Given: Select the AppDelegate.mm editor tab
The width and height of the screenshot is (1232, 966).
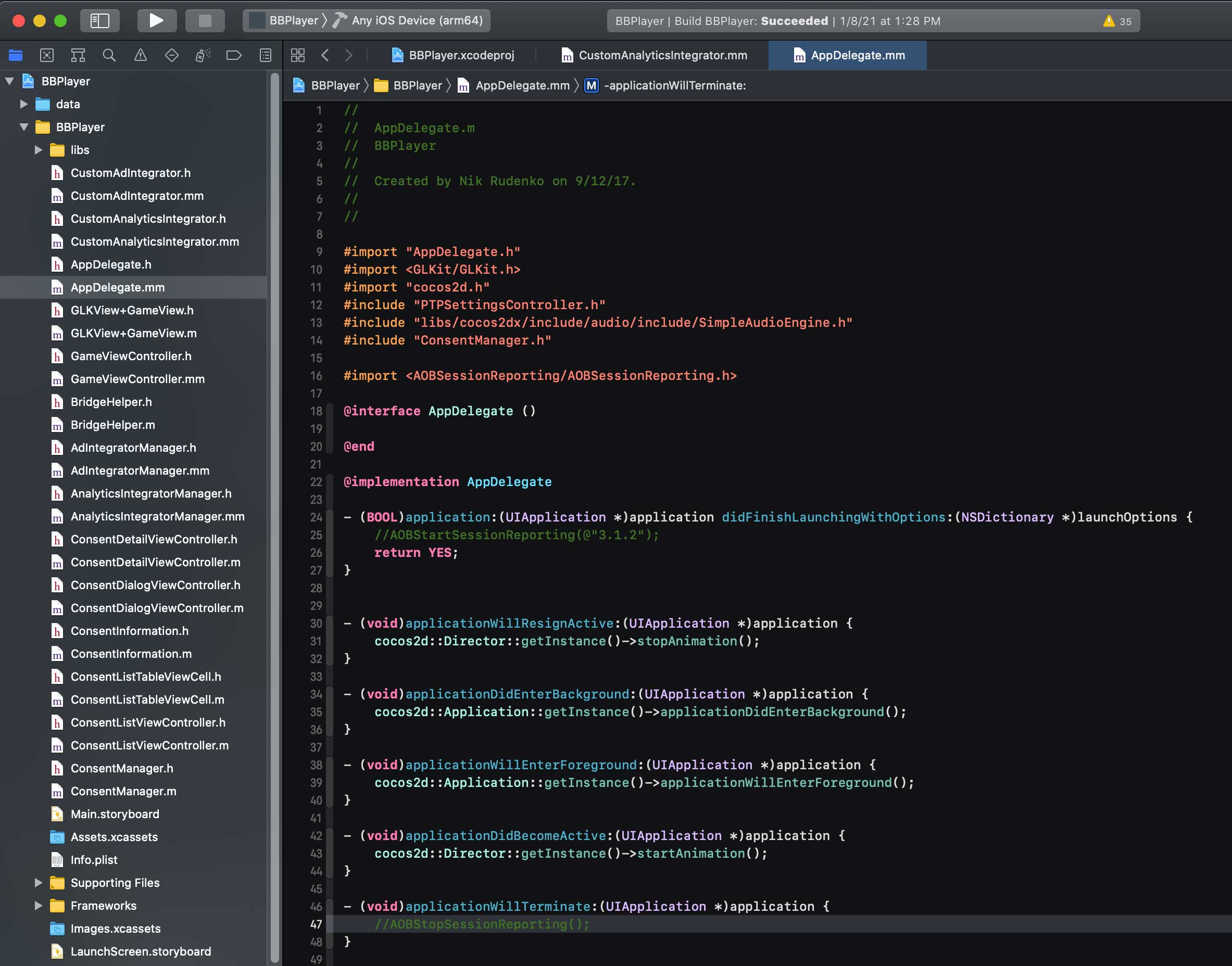Looking at the screenshot, I should 847,55.
